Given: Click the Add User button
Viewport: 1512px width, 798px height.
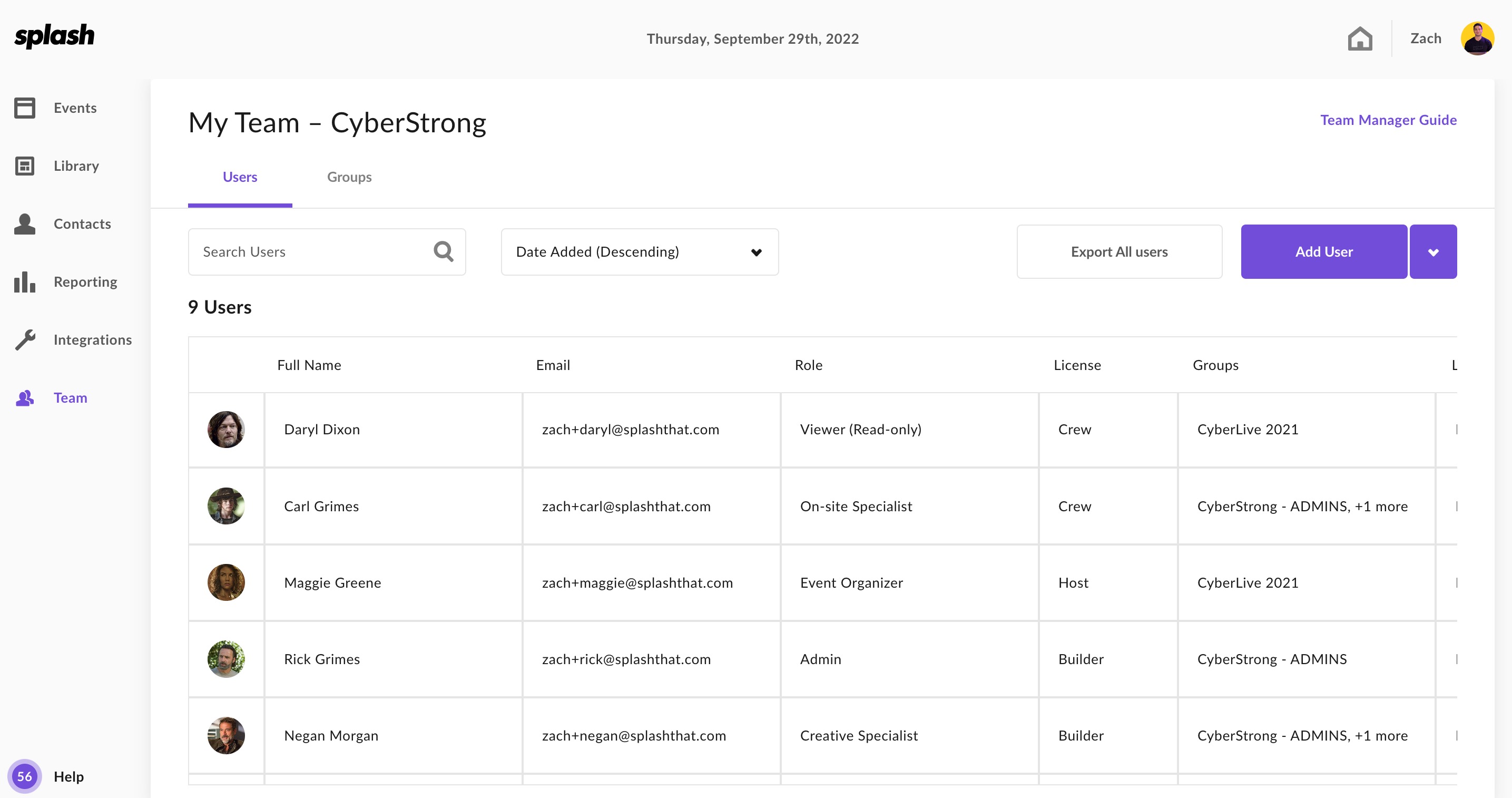Looking at the screenshot, I should 1324,252.
